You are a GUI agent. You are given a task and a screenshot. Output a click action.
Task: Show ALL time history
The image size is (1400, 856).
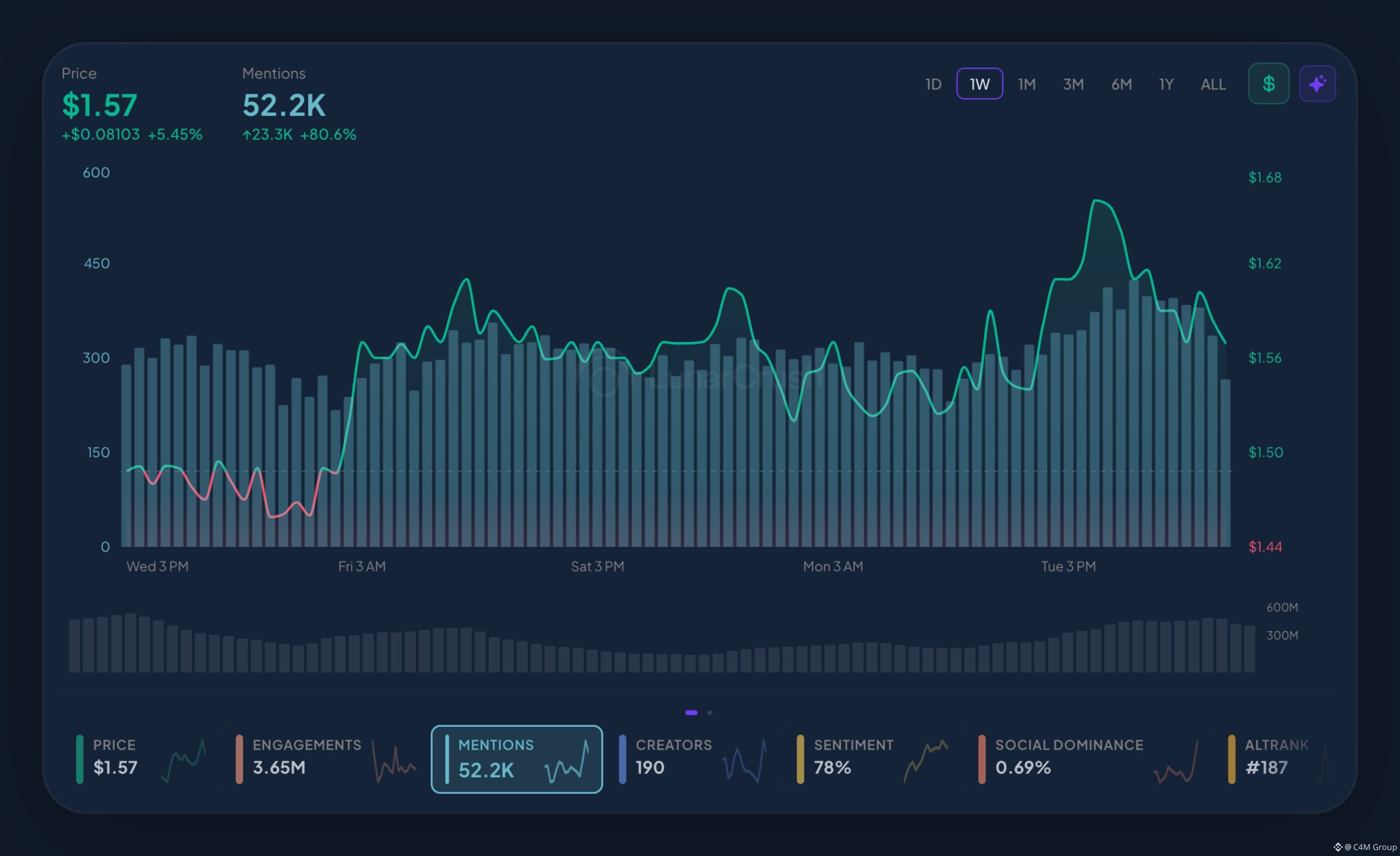click(x=1212, y=84)
